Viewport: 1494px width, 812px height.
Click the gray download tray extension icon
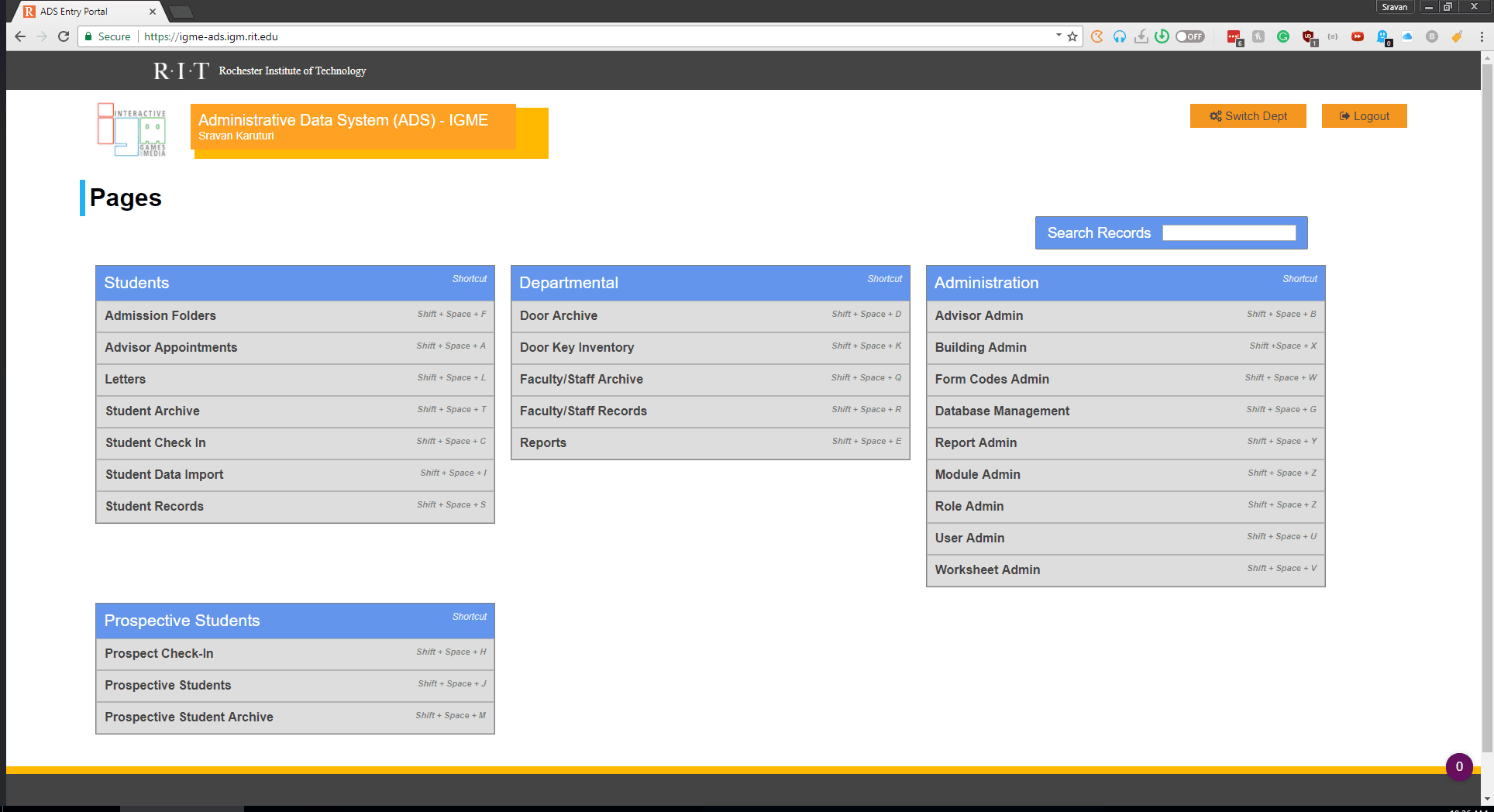point(1141,36)
